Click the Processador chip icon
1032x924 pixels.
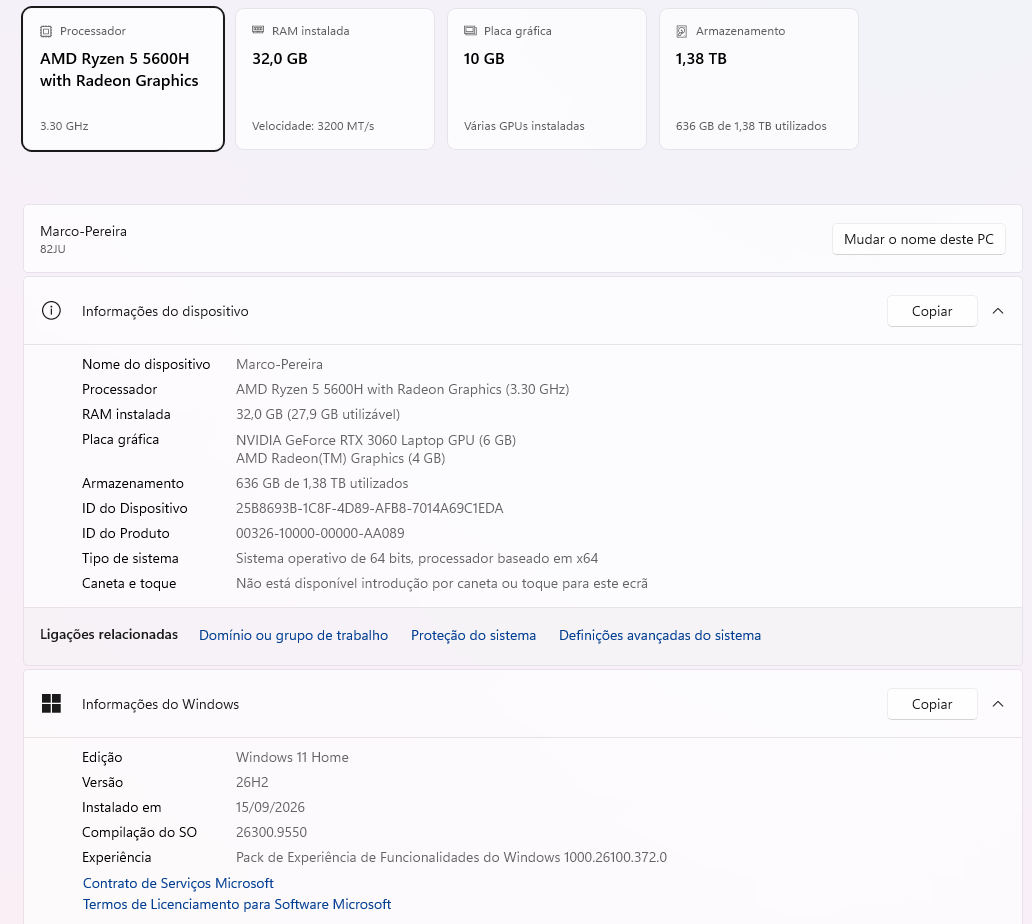click(46, 31)
